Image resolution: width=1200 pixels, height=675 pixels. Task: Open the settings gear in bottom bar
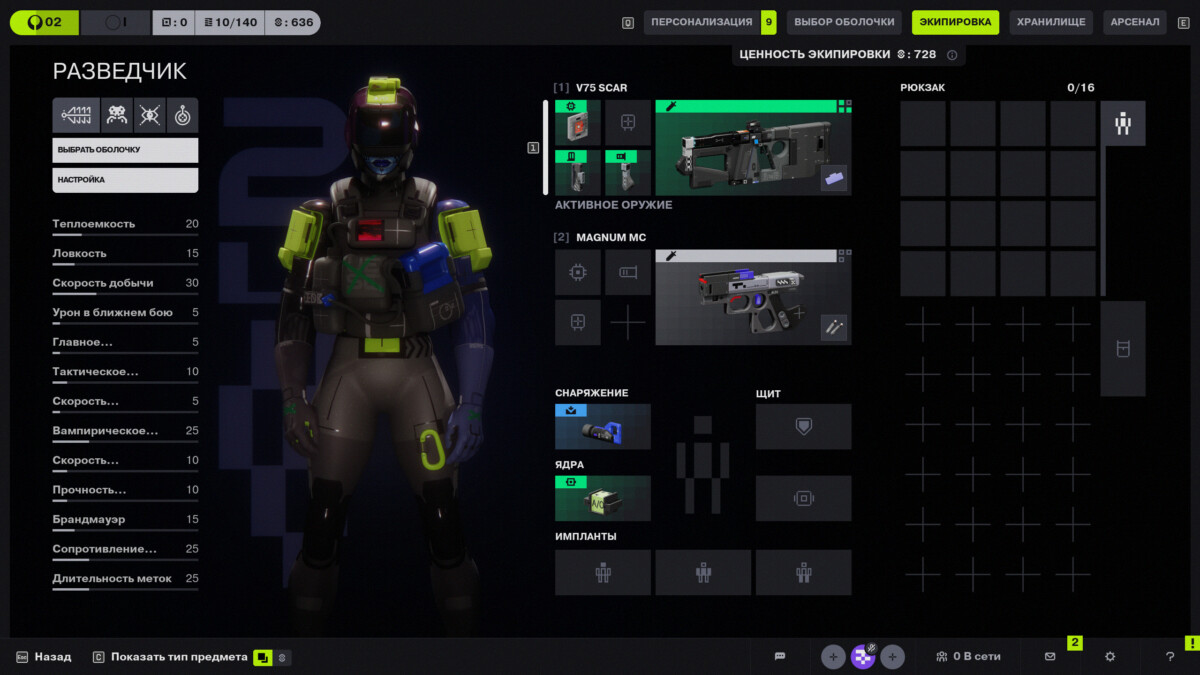(x=1109, y=657)
